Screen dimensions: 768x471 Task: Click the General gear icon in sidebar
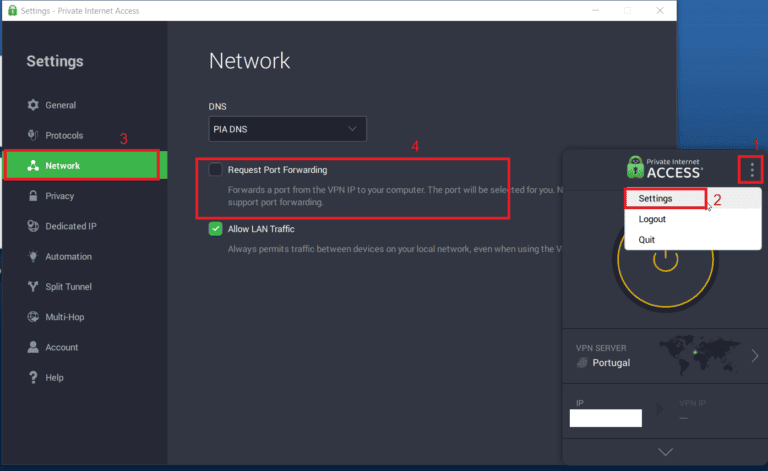point(33,105)
